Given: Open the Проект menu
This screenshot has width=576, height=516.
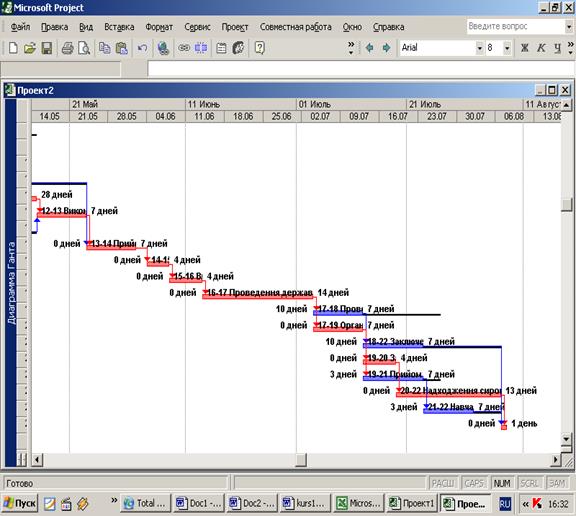Looking at the screenshot, I should tap(235, 27).
